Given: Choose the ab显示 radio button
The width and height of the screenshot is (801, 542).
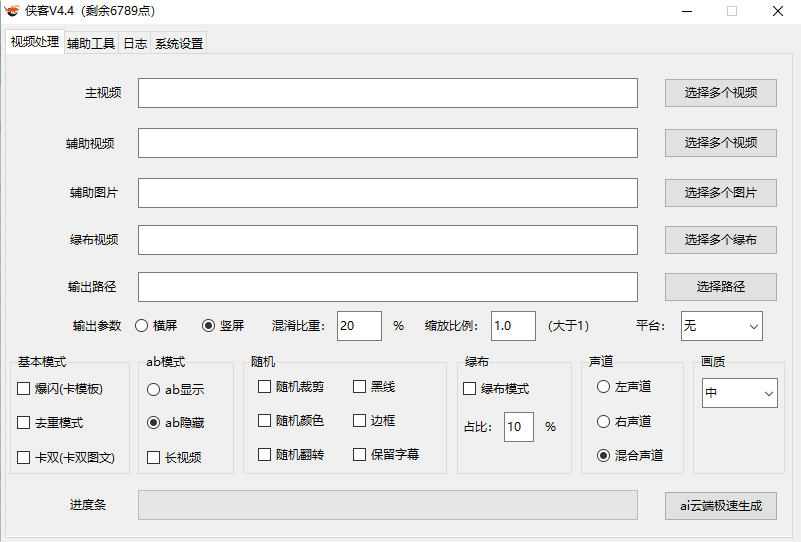Looking at the screenshot, I should coord(153,389).
